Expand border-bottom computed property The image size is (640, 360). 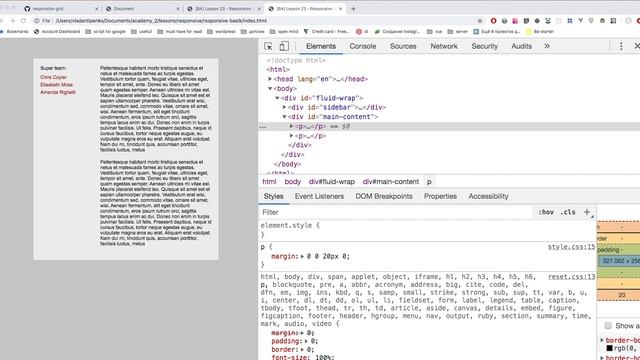(x=602, y=340)
